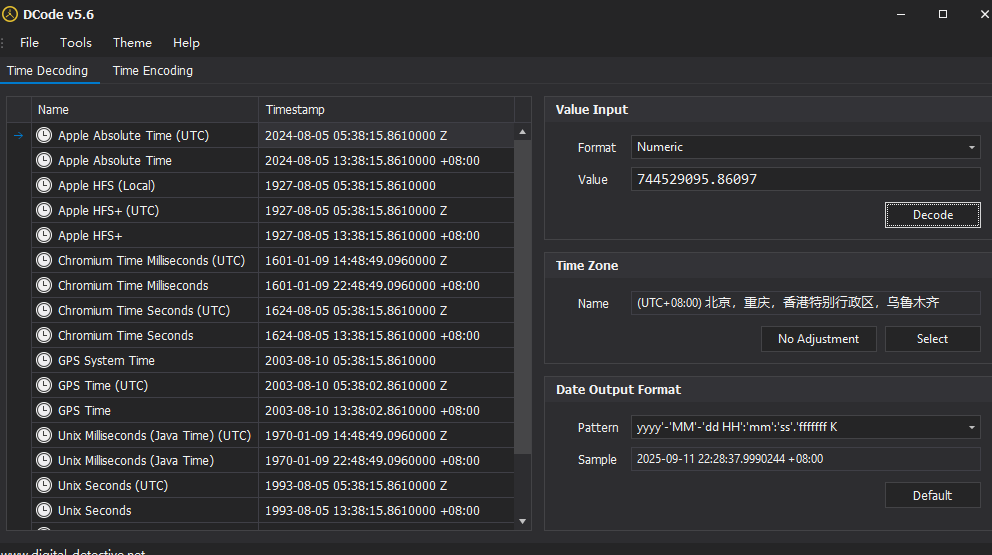Viewport: 992px width, 555px height.
Task: Click the timestamp list vertical scrollbar thumb
Action: click(523, 296)
